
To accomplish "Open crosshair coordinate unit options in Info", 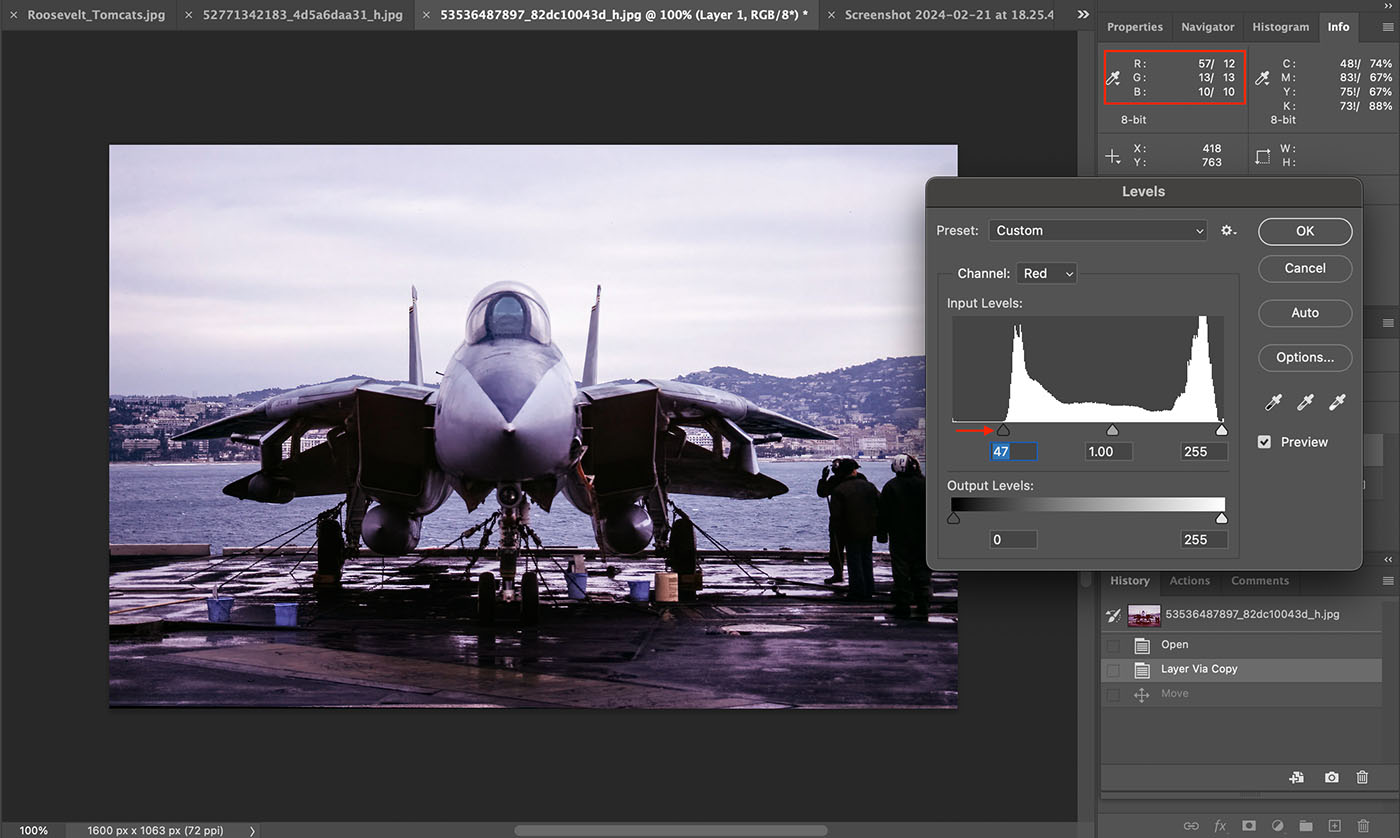I will [x=1112, y=157].
